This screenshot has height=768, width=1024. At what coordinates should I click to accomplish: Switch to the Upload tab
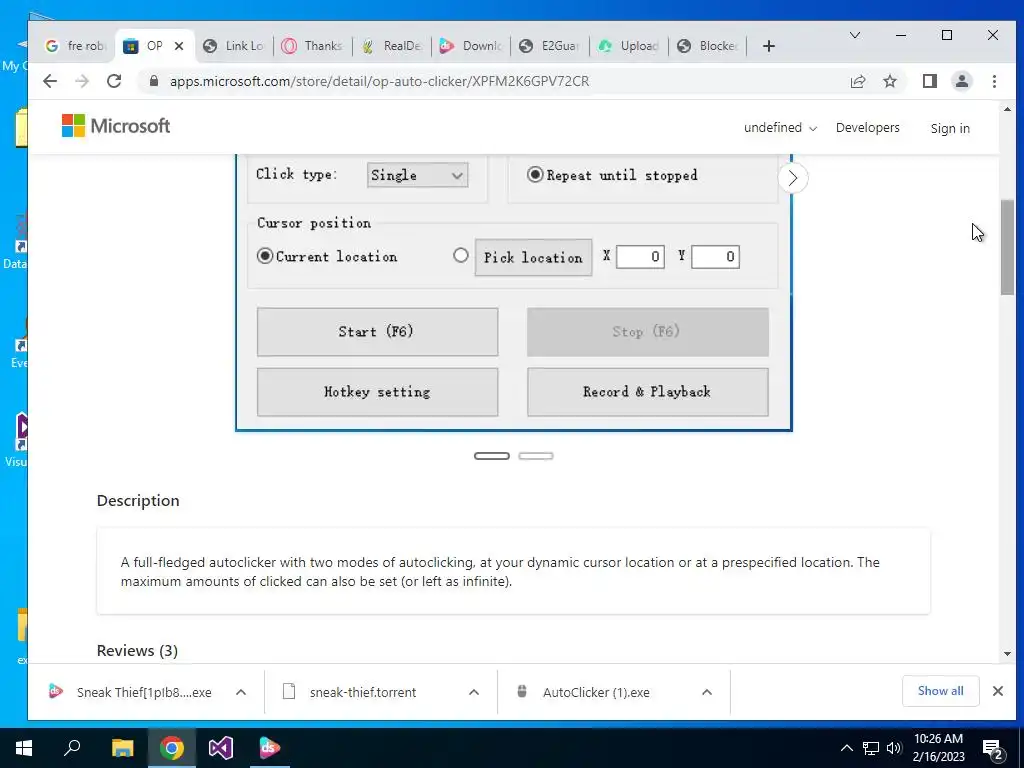[x=629, y=46]
